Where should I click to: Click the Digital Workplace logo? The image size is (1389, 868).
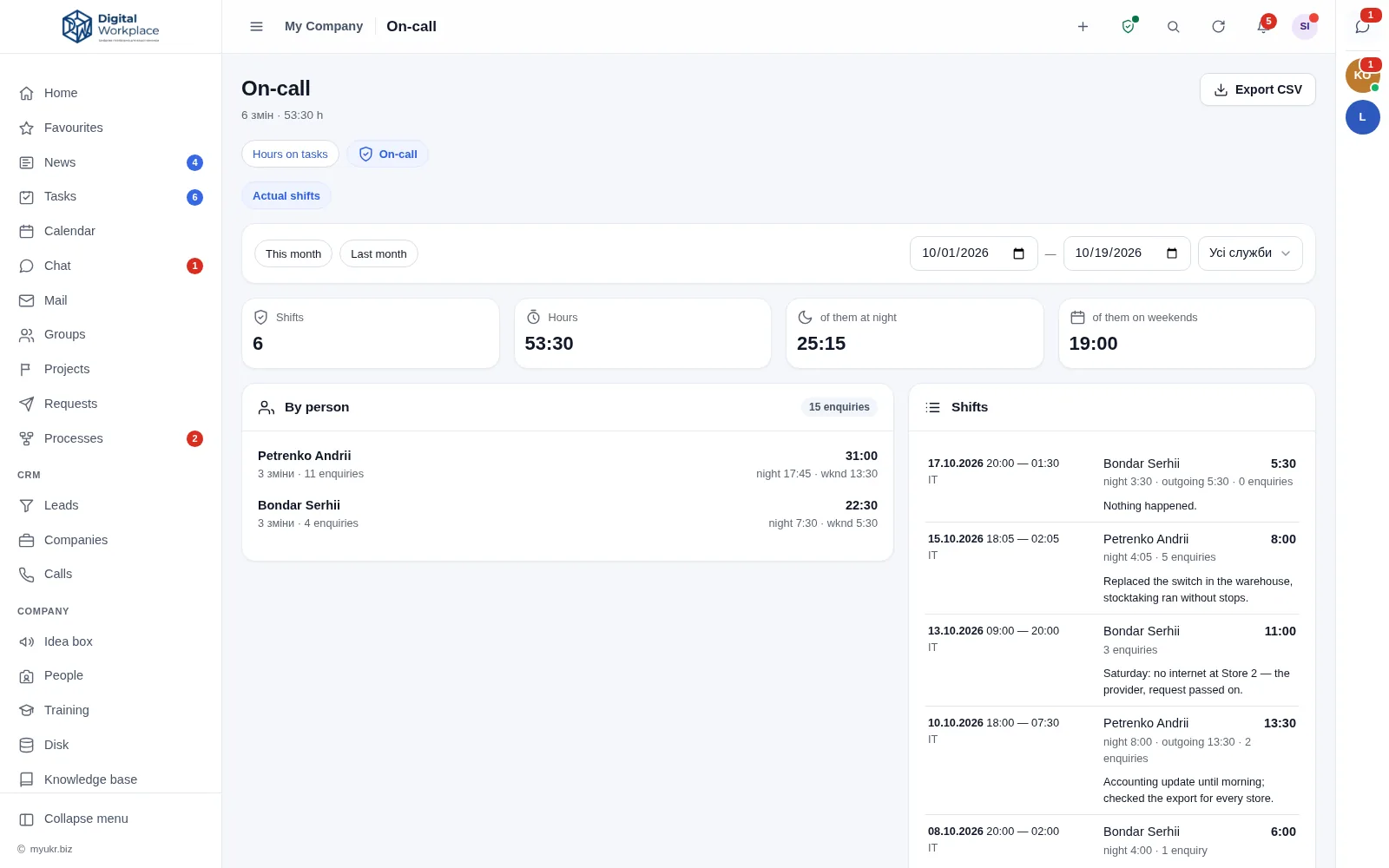111,27
